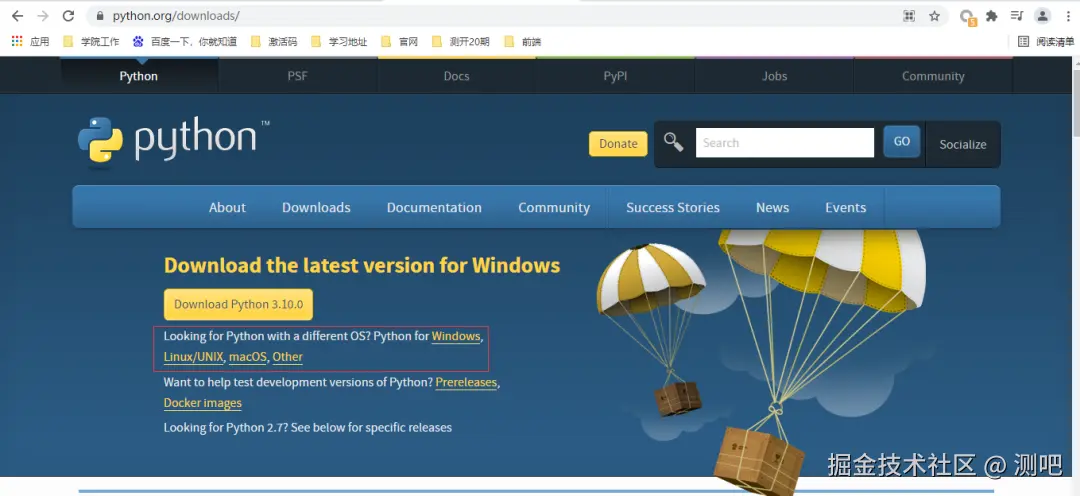
Task: Select the Community top tab
Action: pyautogui.click(x=933, y=76)
